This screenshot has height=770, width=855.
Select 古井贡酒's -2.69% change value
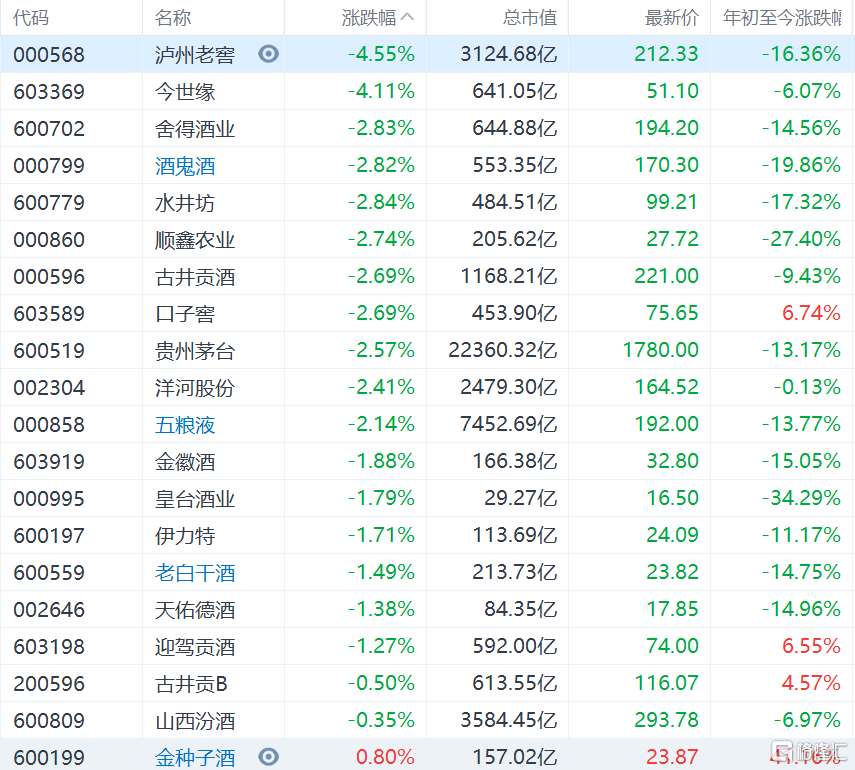click(x=381, y=276)
